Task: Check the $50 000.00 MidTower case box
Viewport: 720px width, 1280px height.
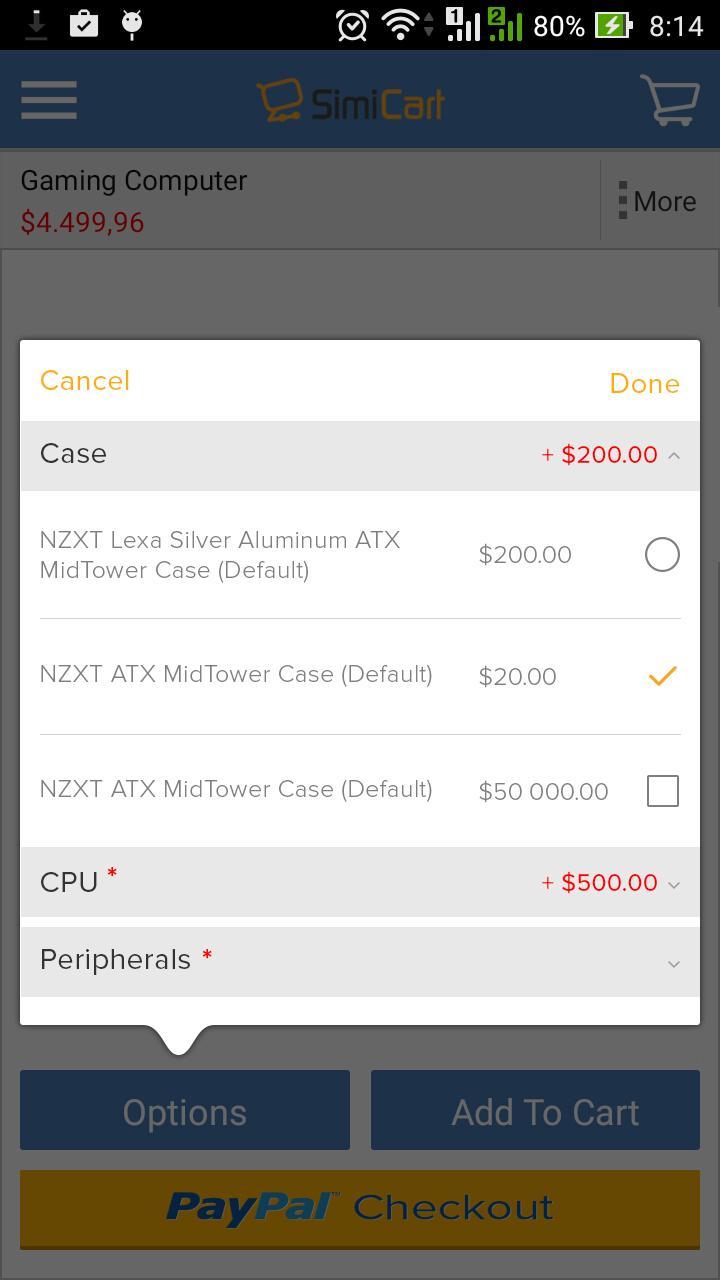Action: 662,791
